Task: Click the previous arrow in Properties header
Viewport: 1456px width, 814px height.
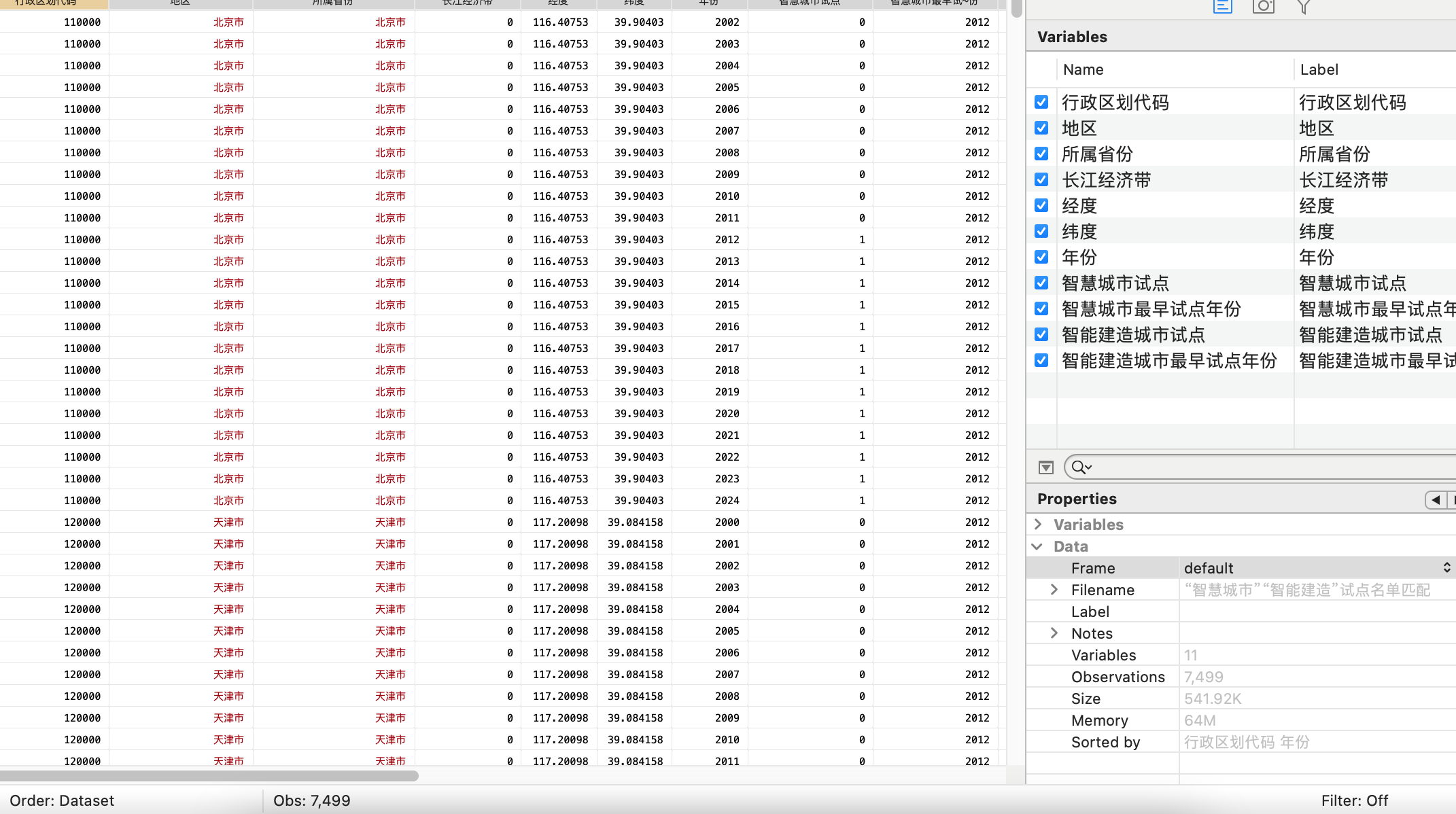Action: 1436,500
